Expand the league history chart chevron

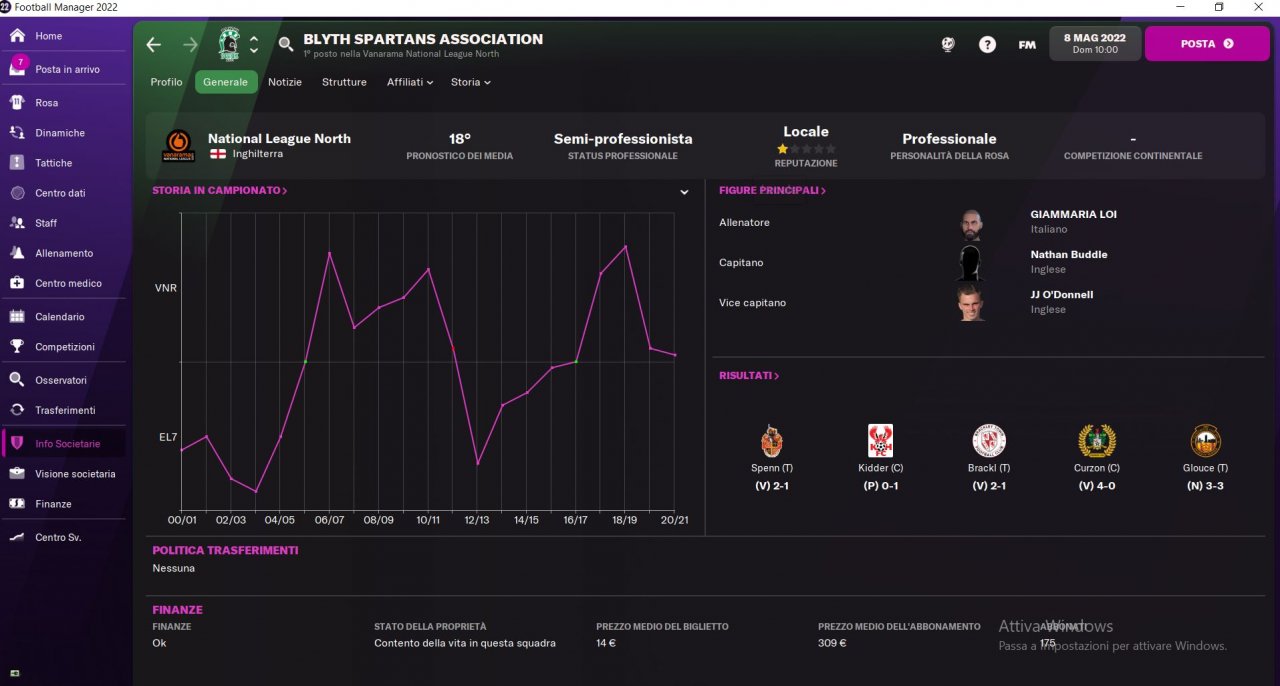tap(684, 192)
